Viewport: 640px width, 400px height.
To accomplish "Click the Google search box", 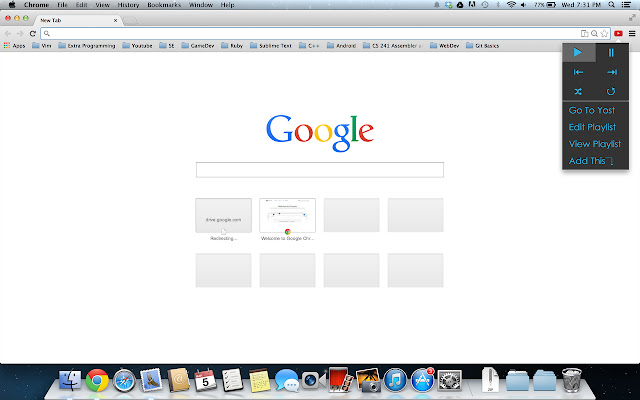I will (x=320, y=170).
